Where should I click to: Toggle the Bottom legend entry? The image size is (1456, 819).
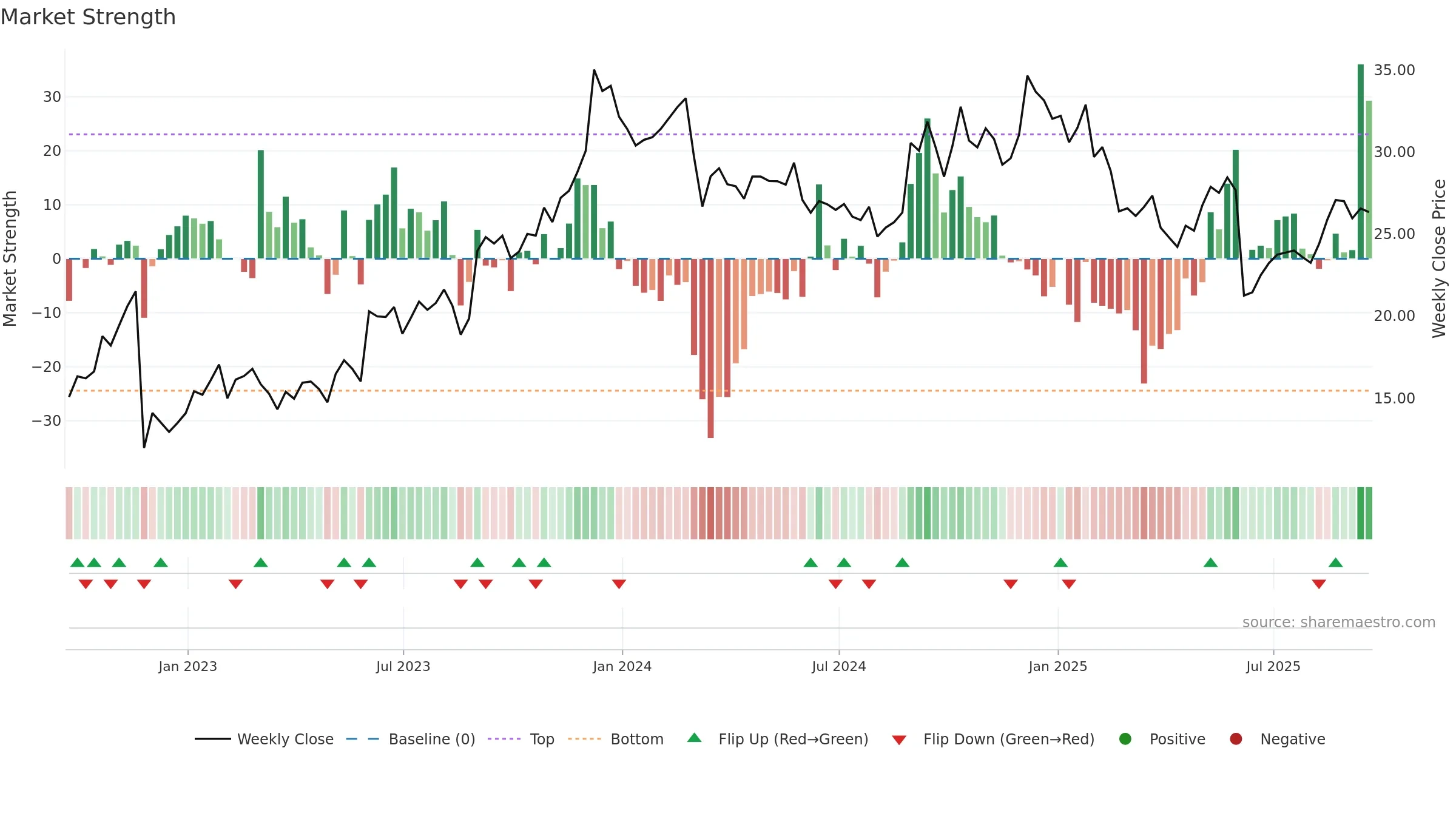[616, 739]
